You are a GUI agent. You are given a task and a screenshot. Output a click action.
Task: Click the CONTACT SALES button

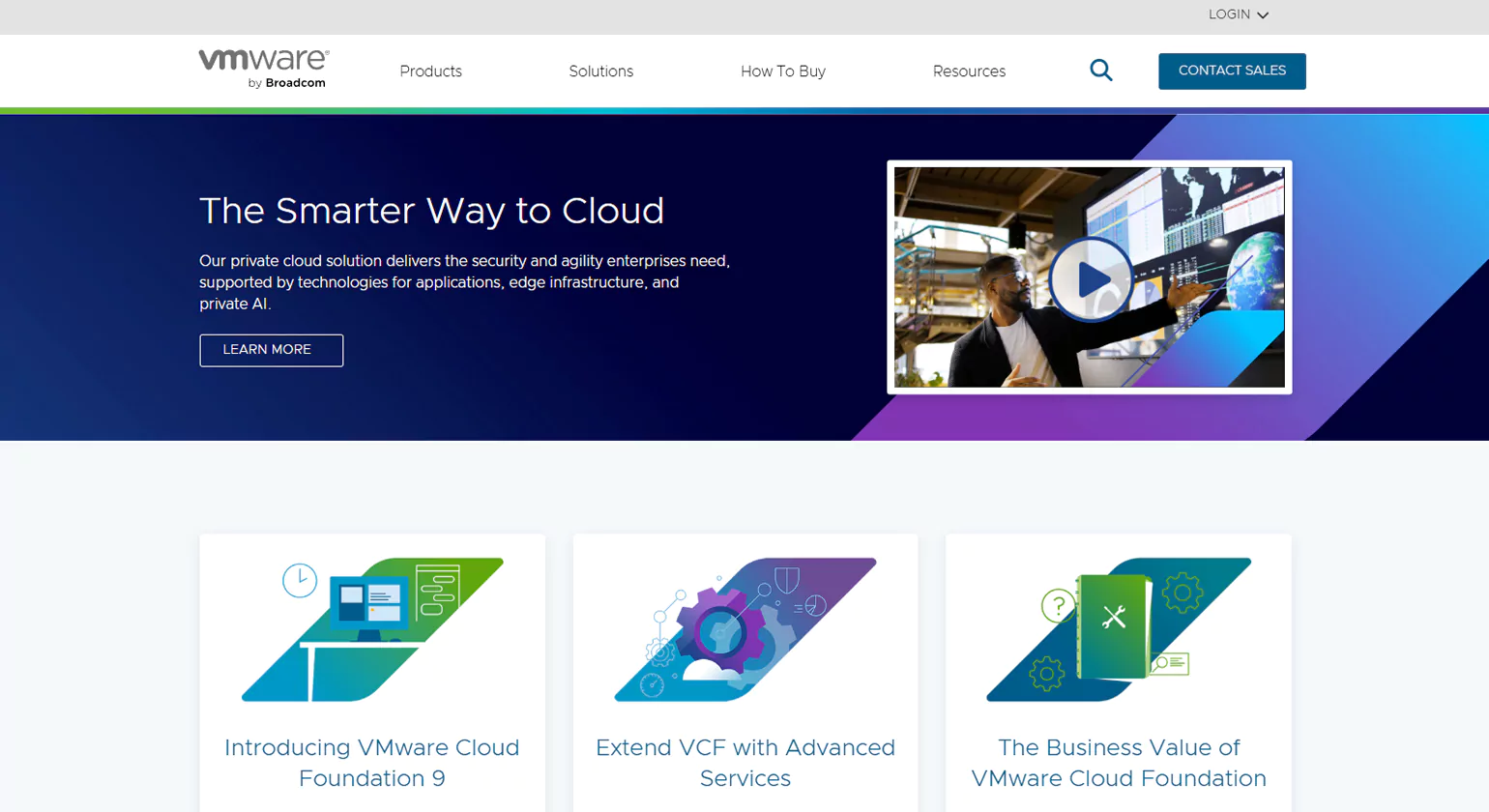pos(1232,71)
